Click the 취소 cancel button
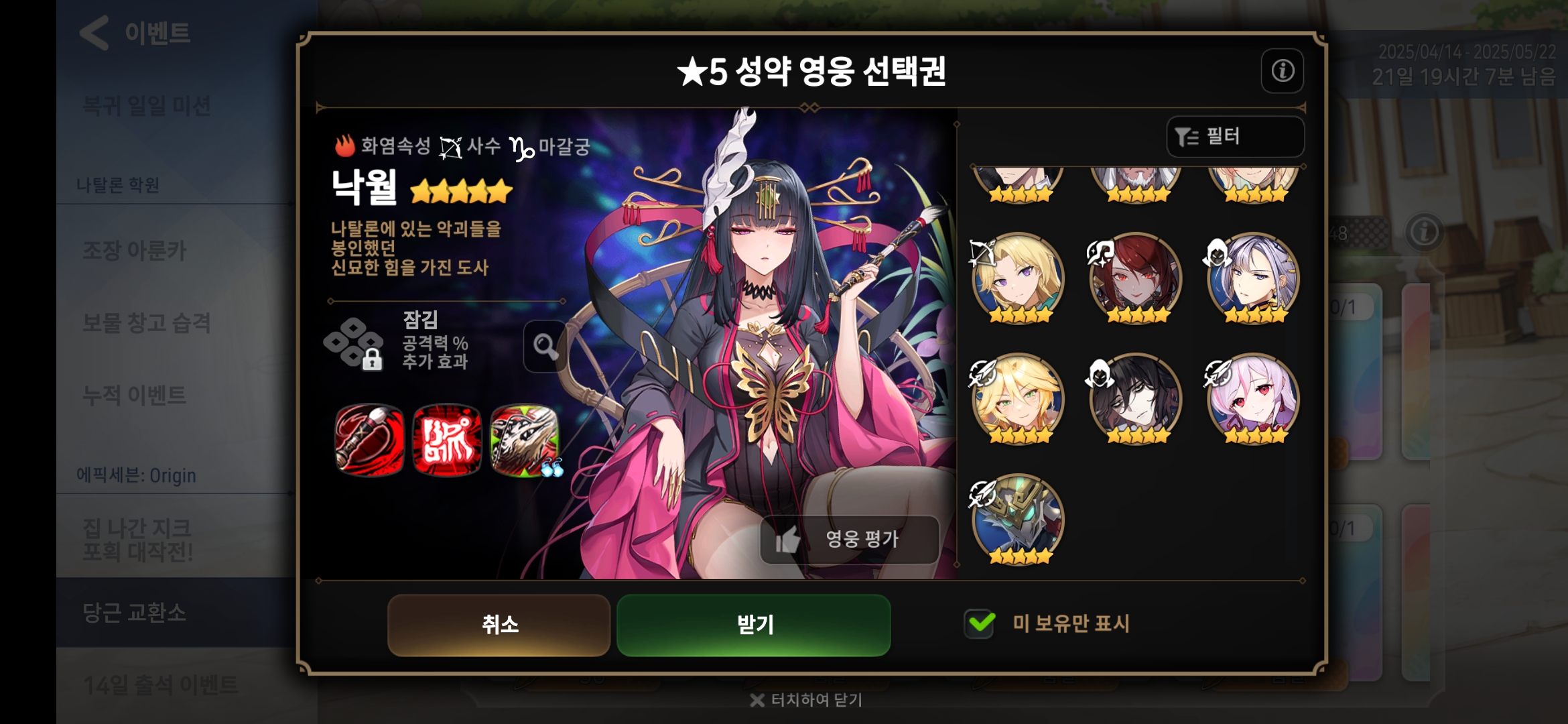Screen dimensions: 1568x724 tap(499, 625)
